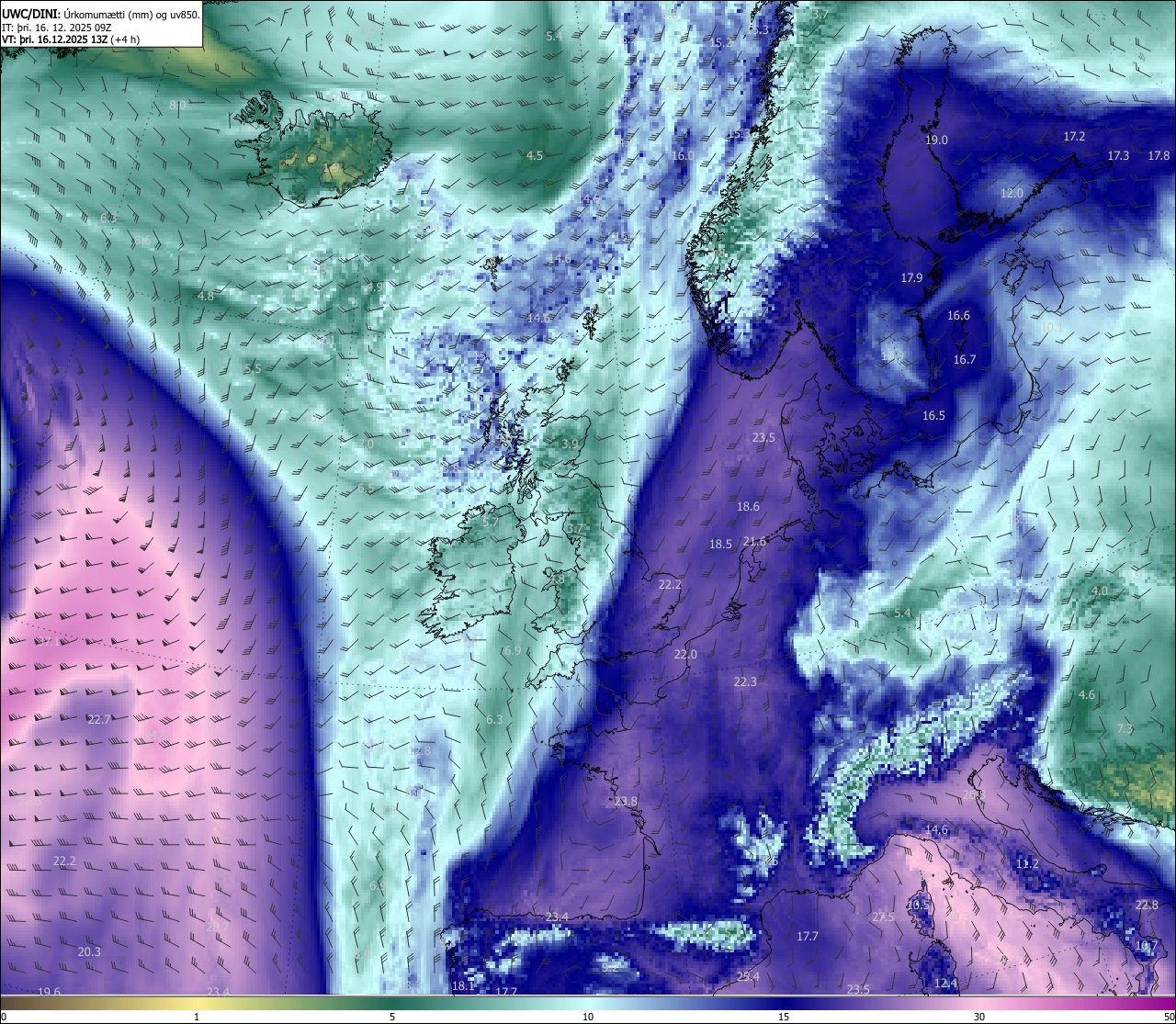Image resolution: width=1176 pixels, height=1024 pixels.
Task: Click the 17.8 value label
Action: click(x=1159, y=156)
